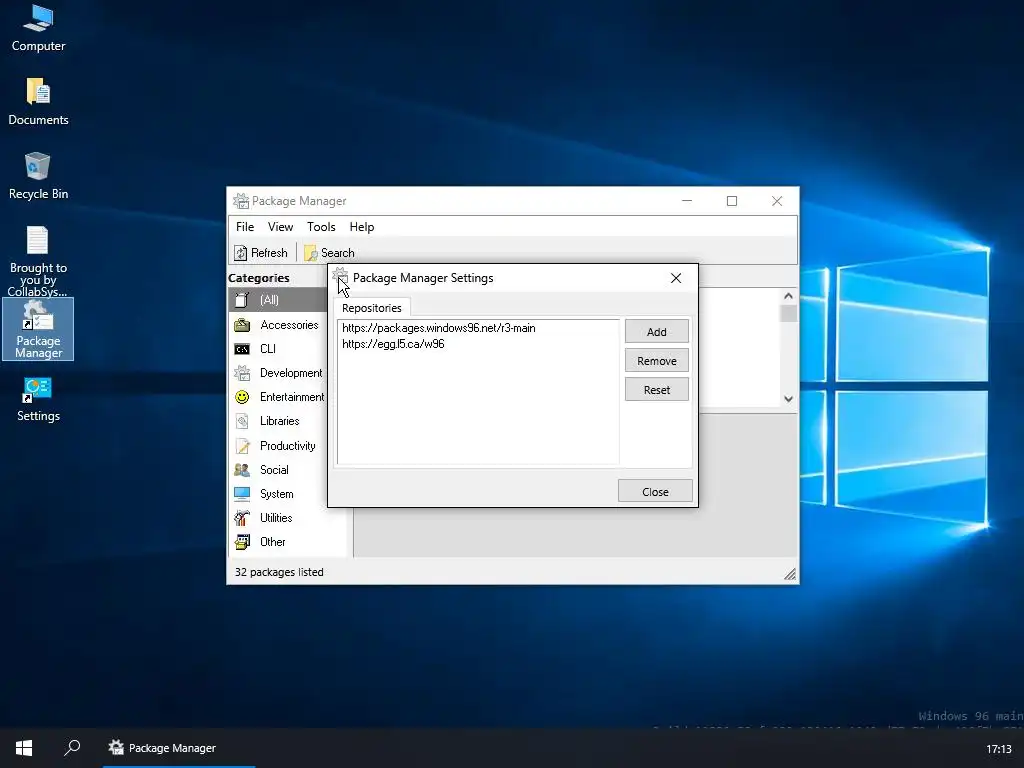Image resolution: width=1024 pixels, height=768 pixels.
Task: Minimize the Package Manager window
Action: click(687, 201)
